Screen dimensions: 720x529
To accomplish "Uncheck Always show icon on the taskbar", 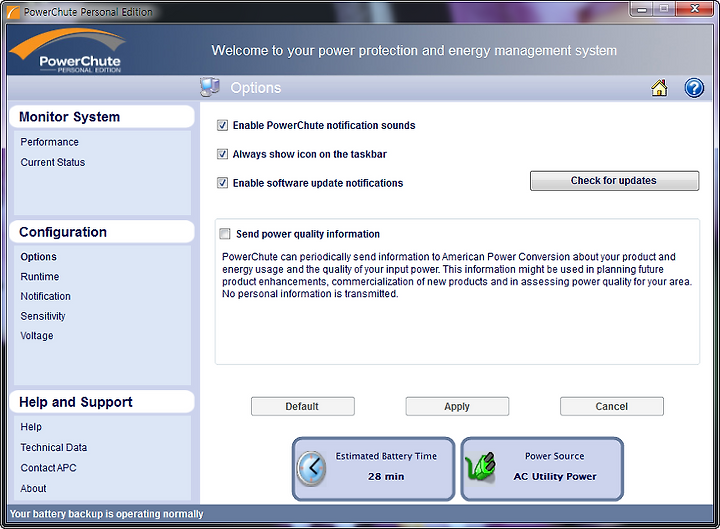I will pyautogui.click(x=223, y=154).
